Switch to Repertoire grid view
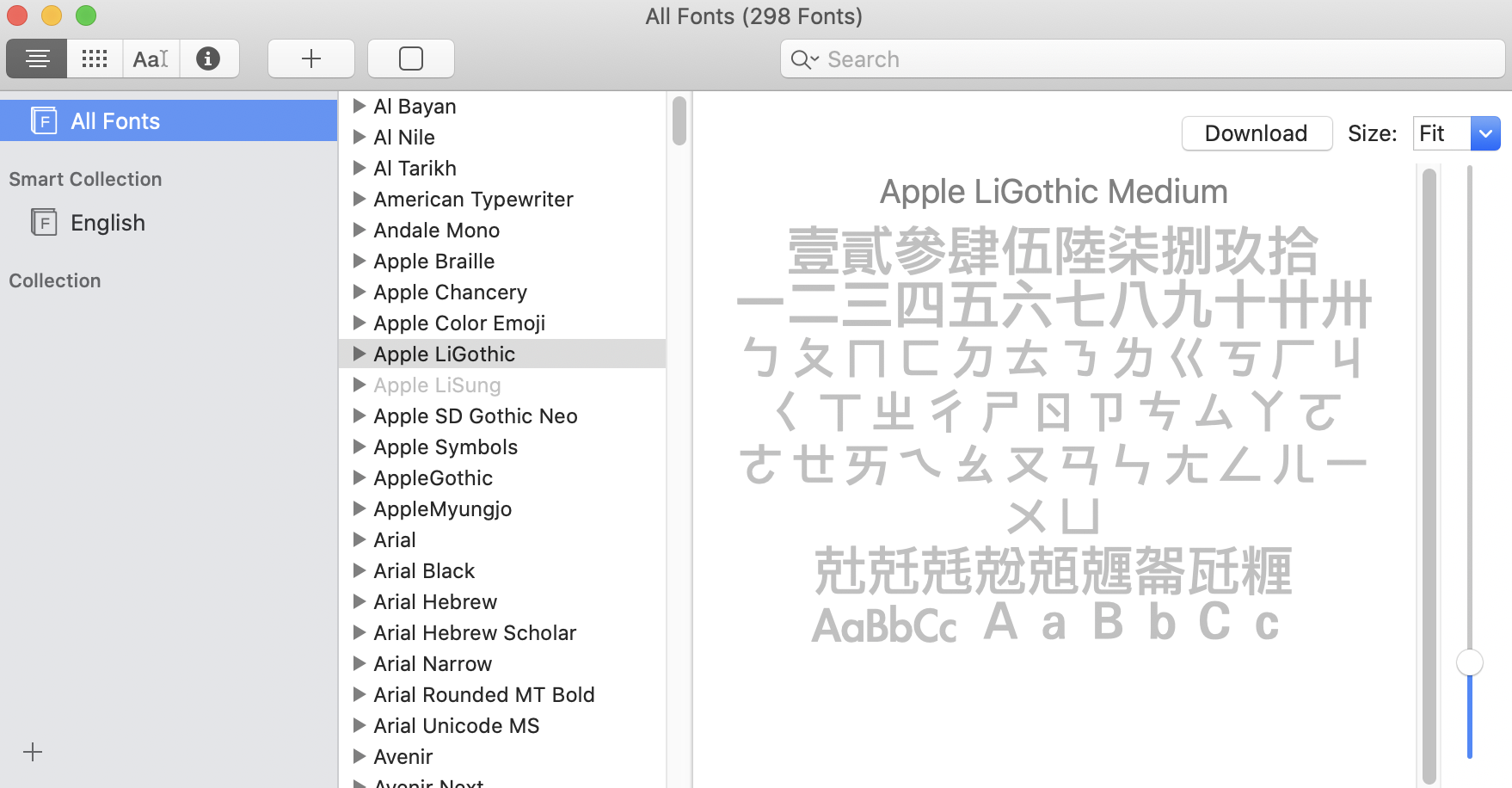The width and height of the screenshot is (1512, 788). tap(95, 58)
